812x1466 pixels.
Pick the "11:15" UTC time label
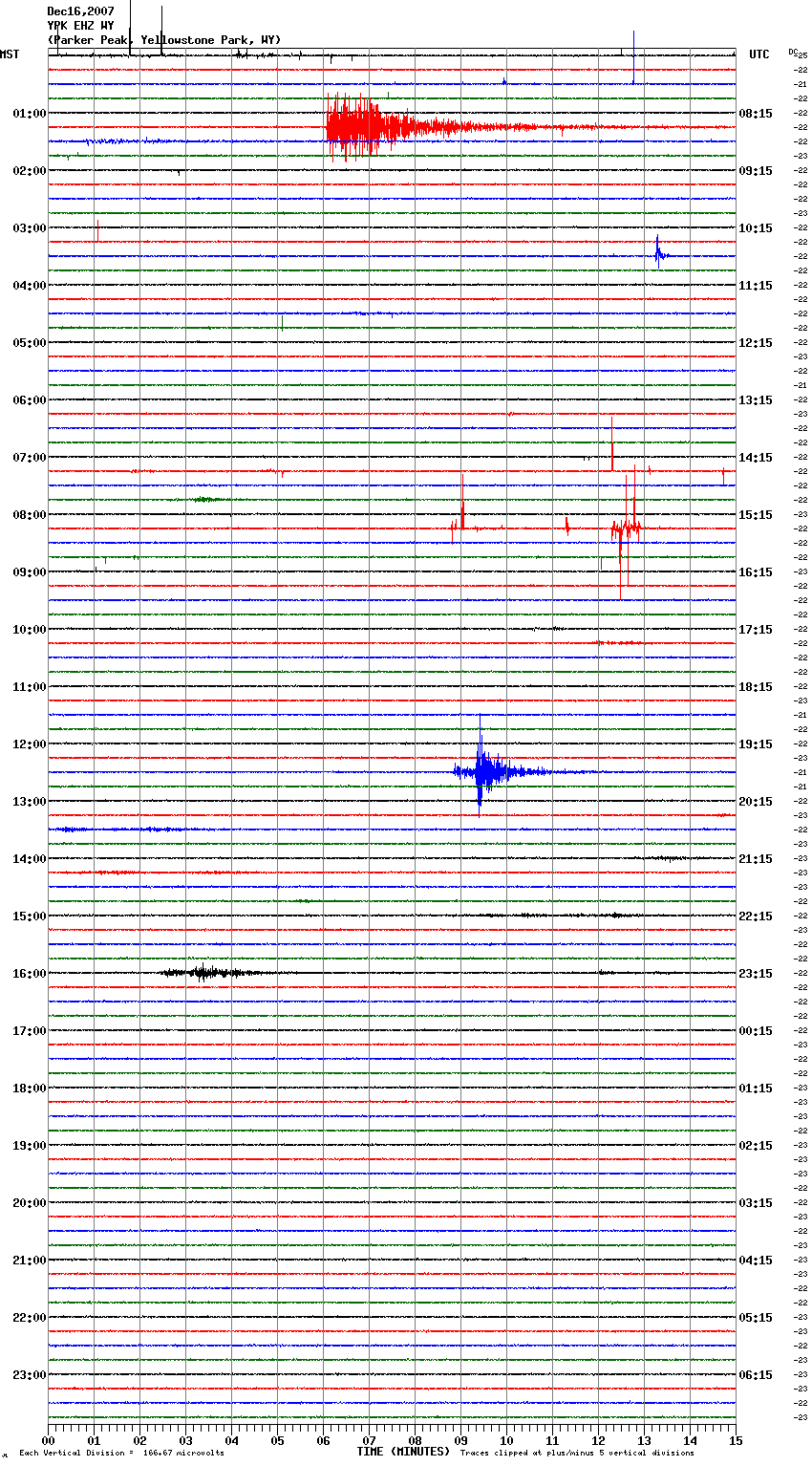tap(756, 286)
